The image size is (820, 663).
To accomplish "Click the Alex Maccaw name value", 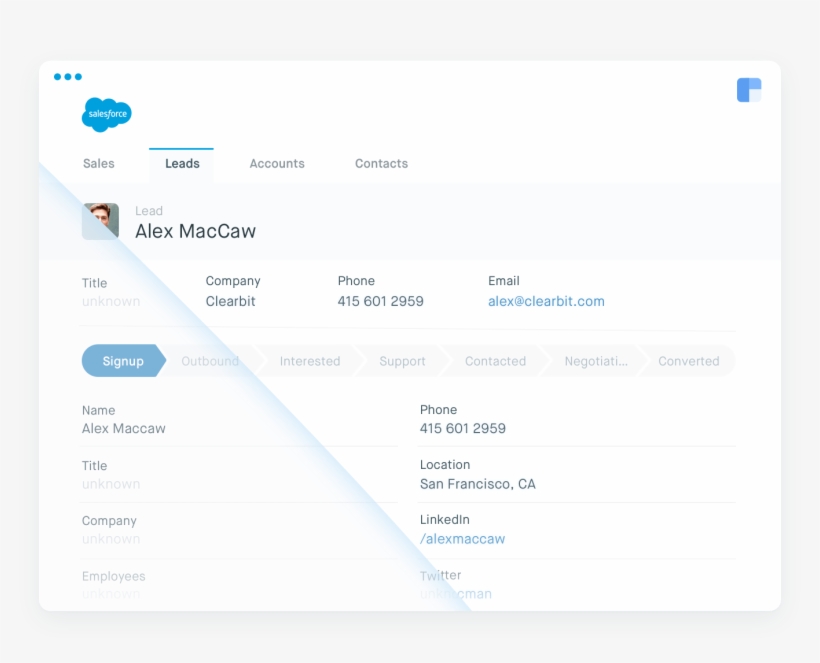I will [123, 429].
